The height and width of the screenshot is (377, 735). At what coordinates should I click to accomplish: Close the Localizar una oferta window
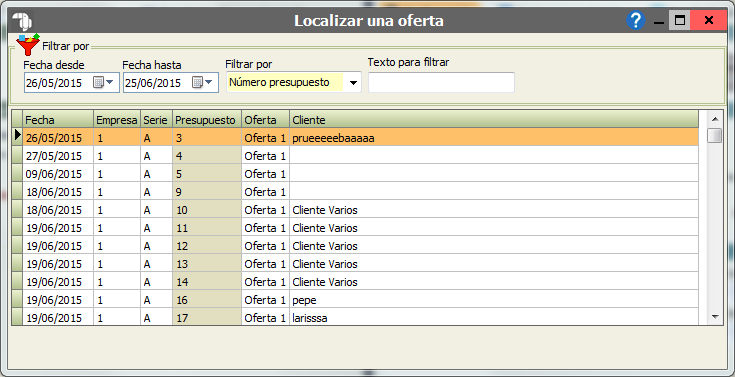[x=708, y=20]
